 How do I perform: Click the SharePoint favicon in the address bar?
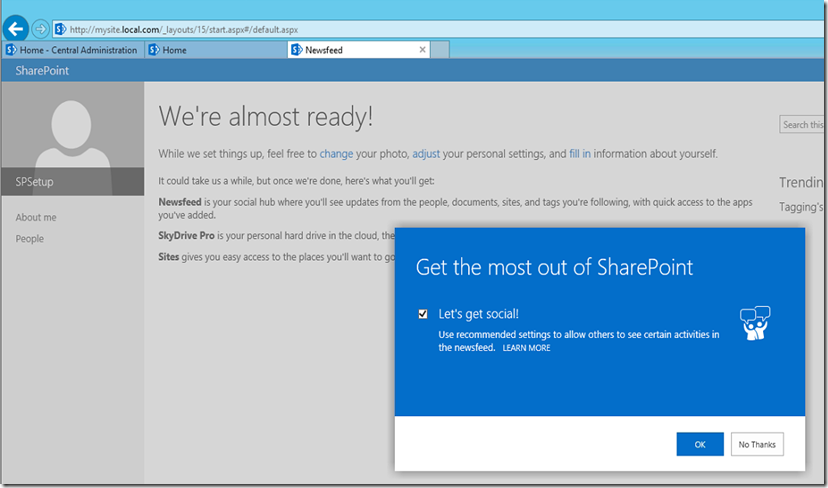(x=61, y=30)
